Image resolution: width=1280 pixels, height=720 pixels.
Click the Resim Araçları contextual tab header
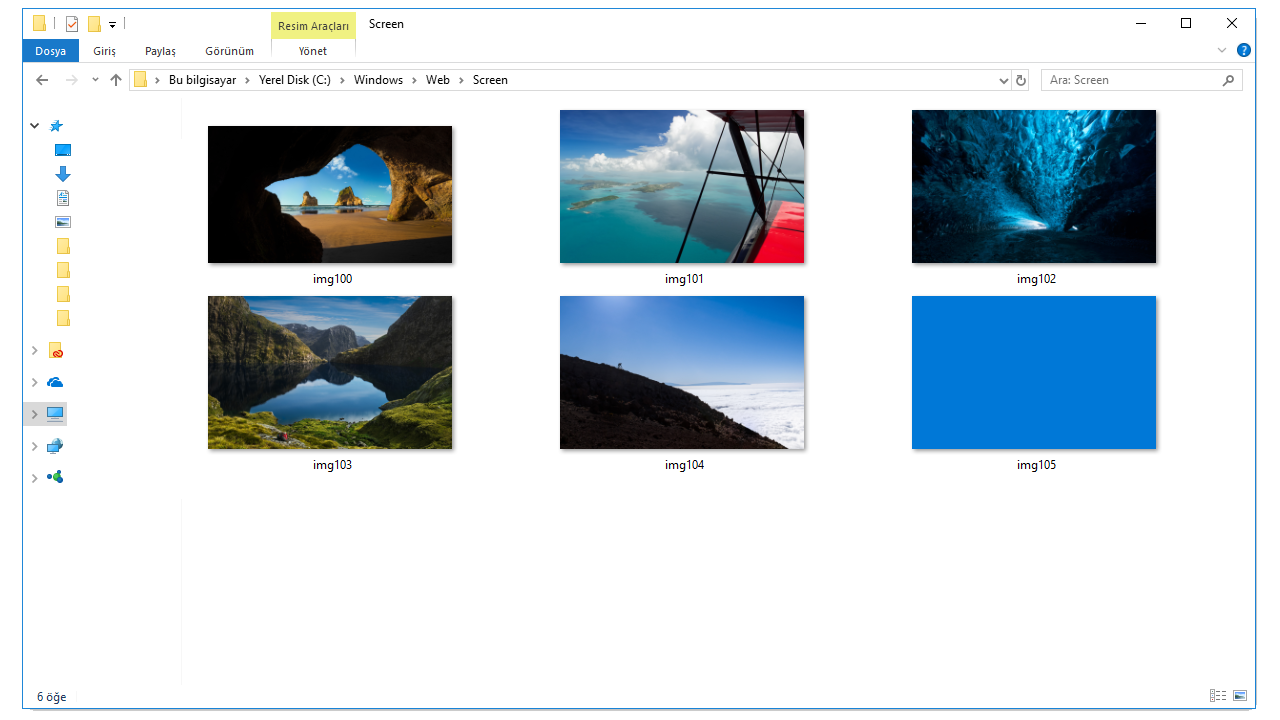point(314,26)
